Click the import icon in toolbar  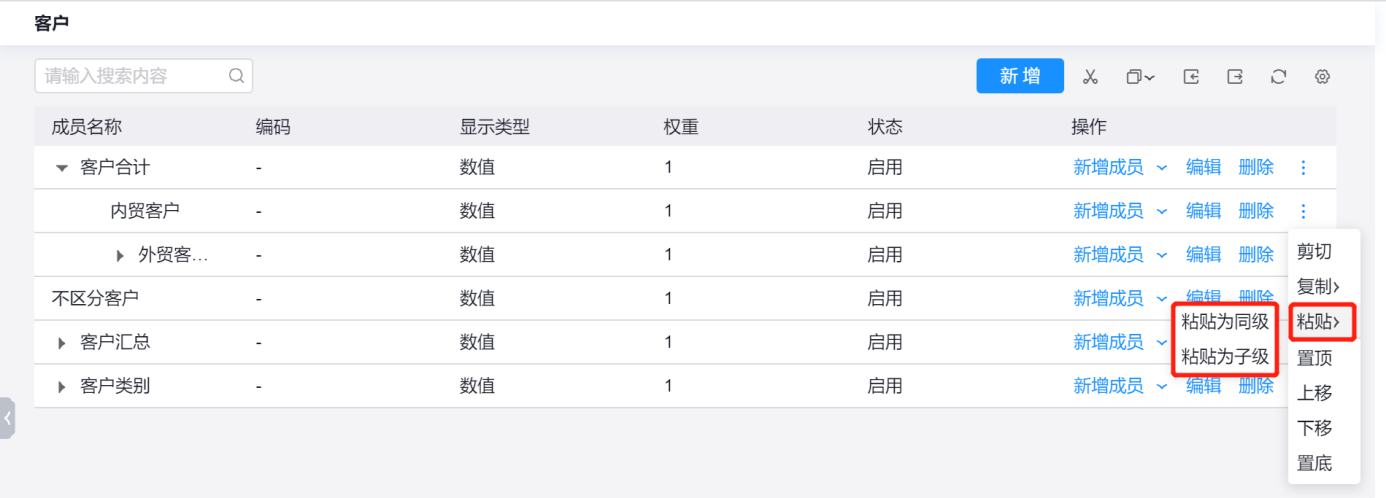pos(1191,77)
